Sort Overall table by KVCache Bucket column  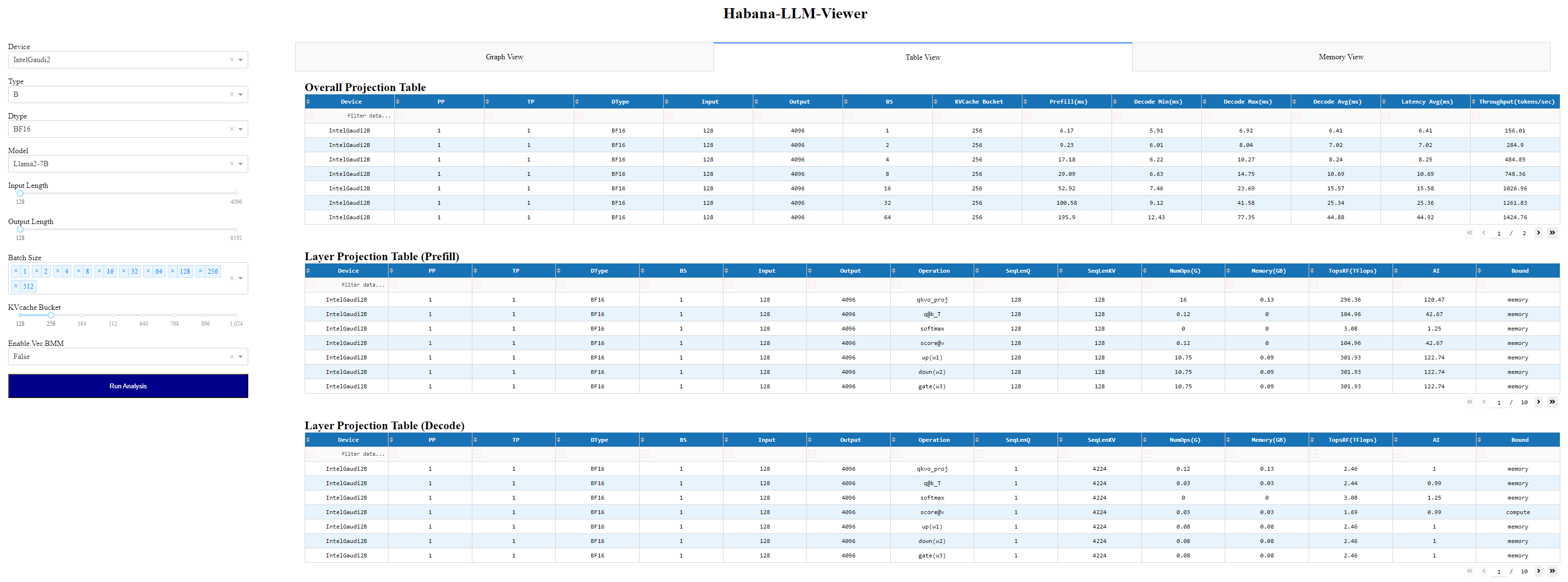(936, 102)
